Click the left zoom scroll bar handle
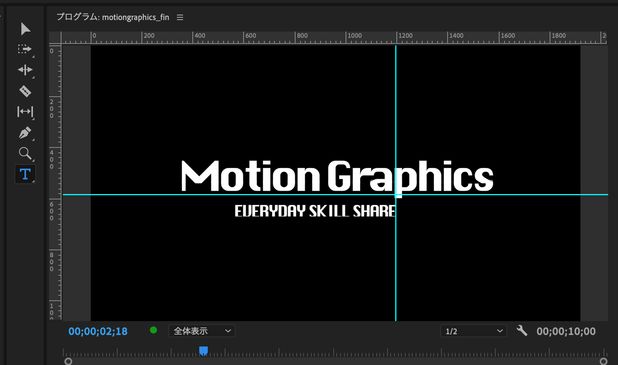618x365 pixels. click(68, 361)
